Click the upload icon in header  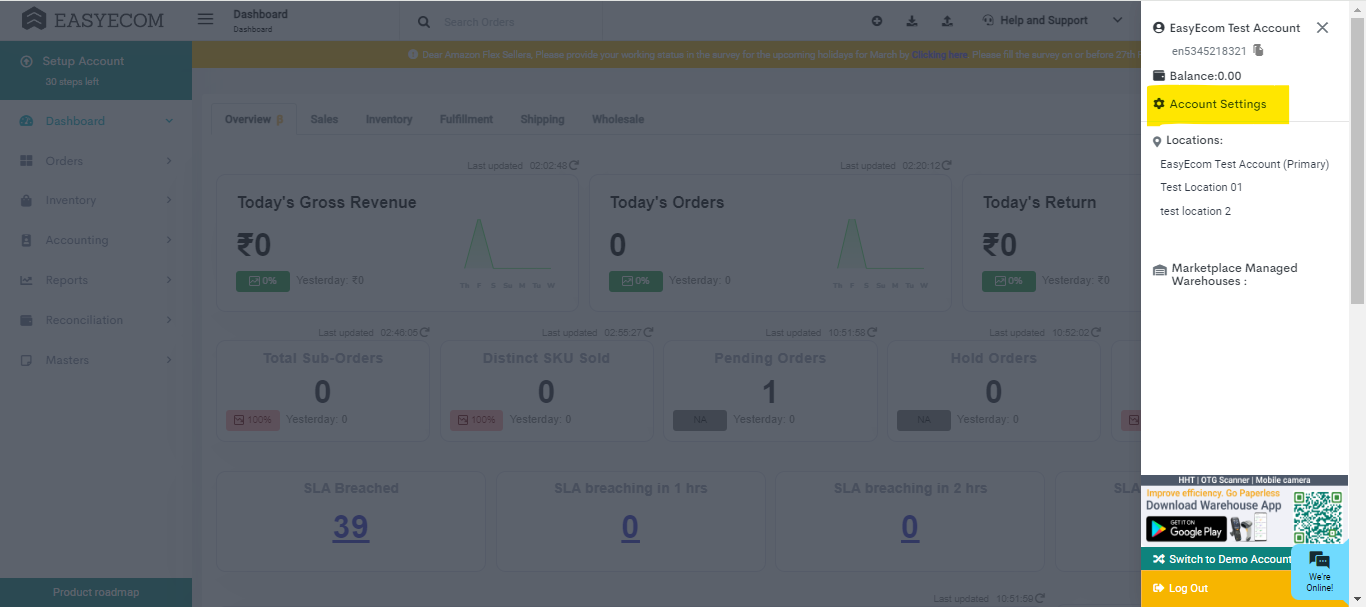click(x=947, y=21)
